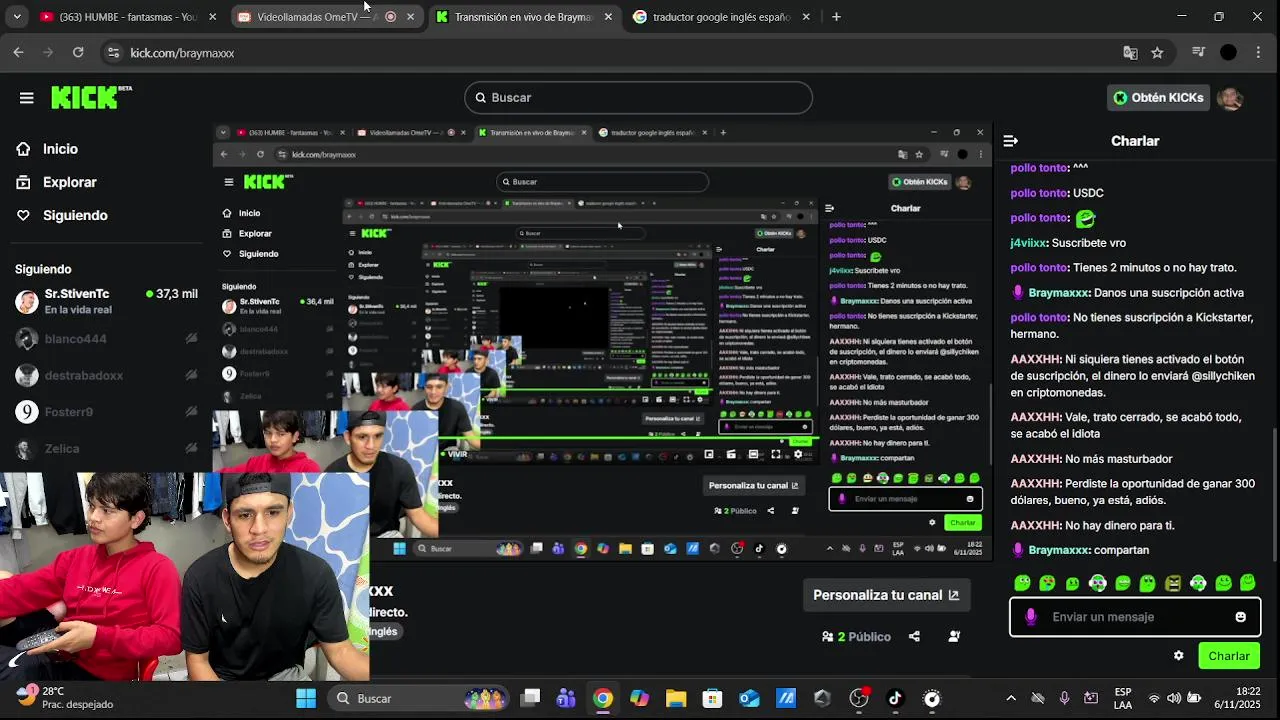Click the Kick Buscar search field
This screenshot has width=1280, height=720.
coord(638,97)
